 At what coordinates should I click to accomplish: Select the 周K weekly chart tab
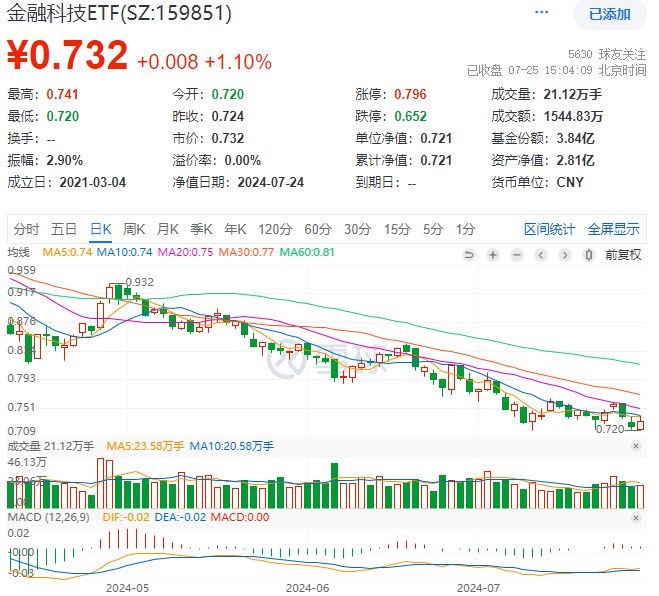(x=134, y=229)
